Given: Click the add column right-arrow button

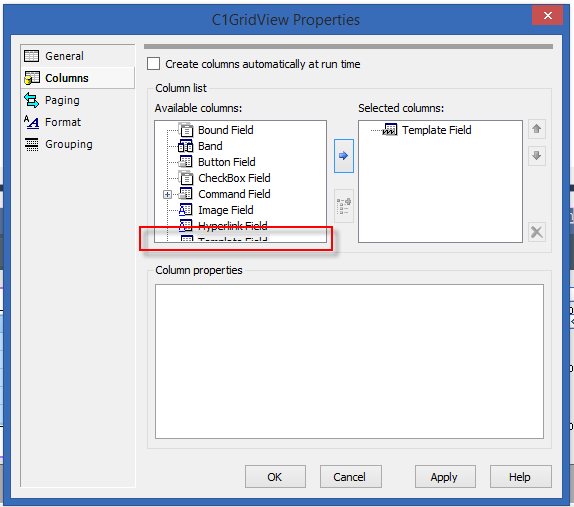Looking at the screenshot, I should pyautogui.click(x=344, y=156).
